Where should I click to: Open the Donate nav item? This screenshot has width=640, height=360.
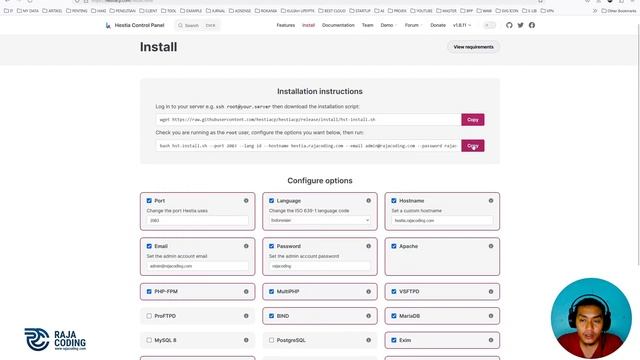pos(438,25)
